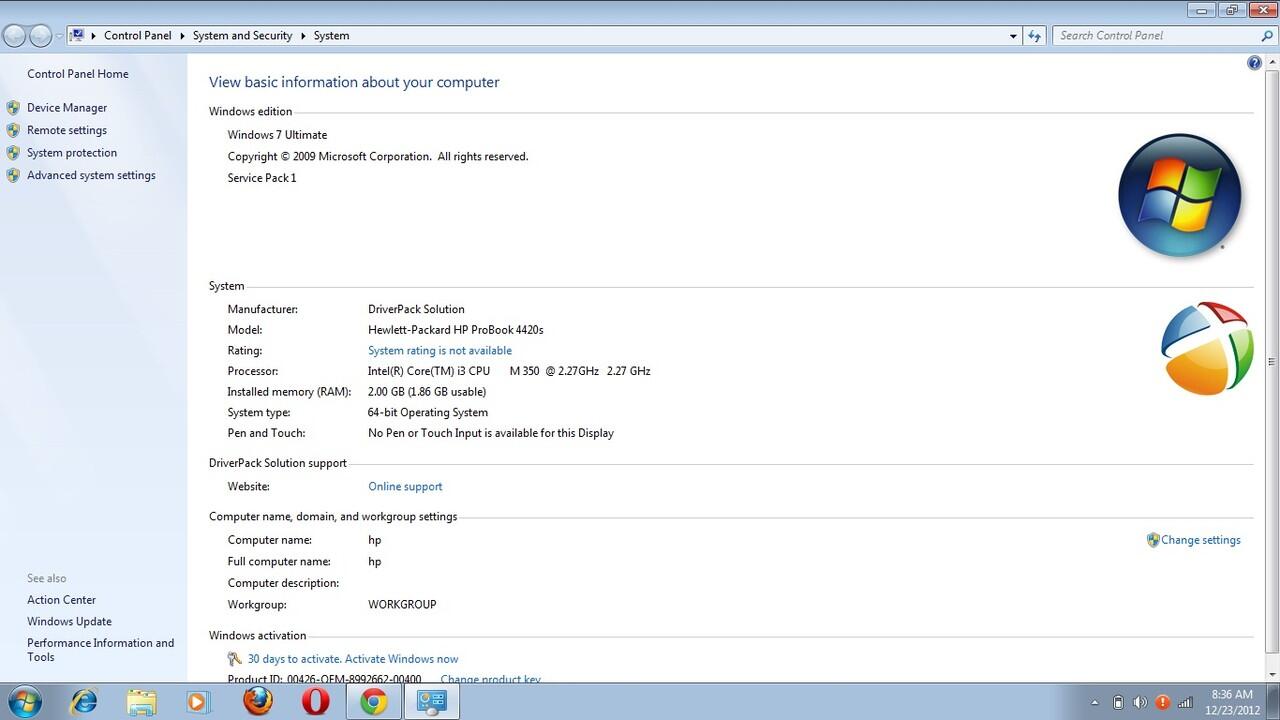
Task: Click the computer icon in address bar
Action: coord(77,36)
